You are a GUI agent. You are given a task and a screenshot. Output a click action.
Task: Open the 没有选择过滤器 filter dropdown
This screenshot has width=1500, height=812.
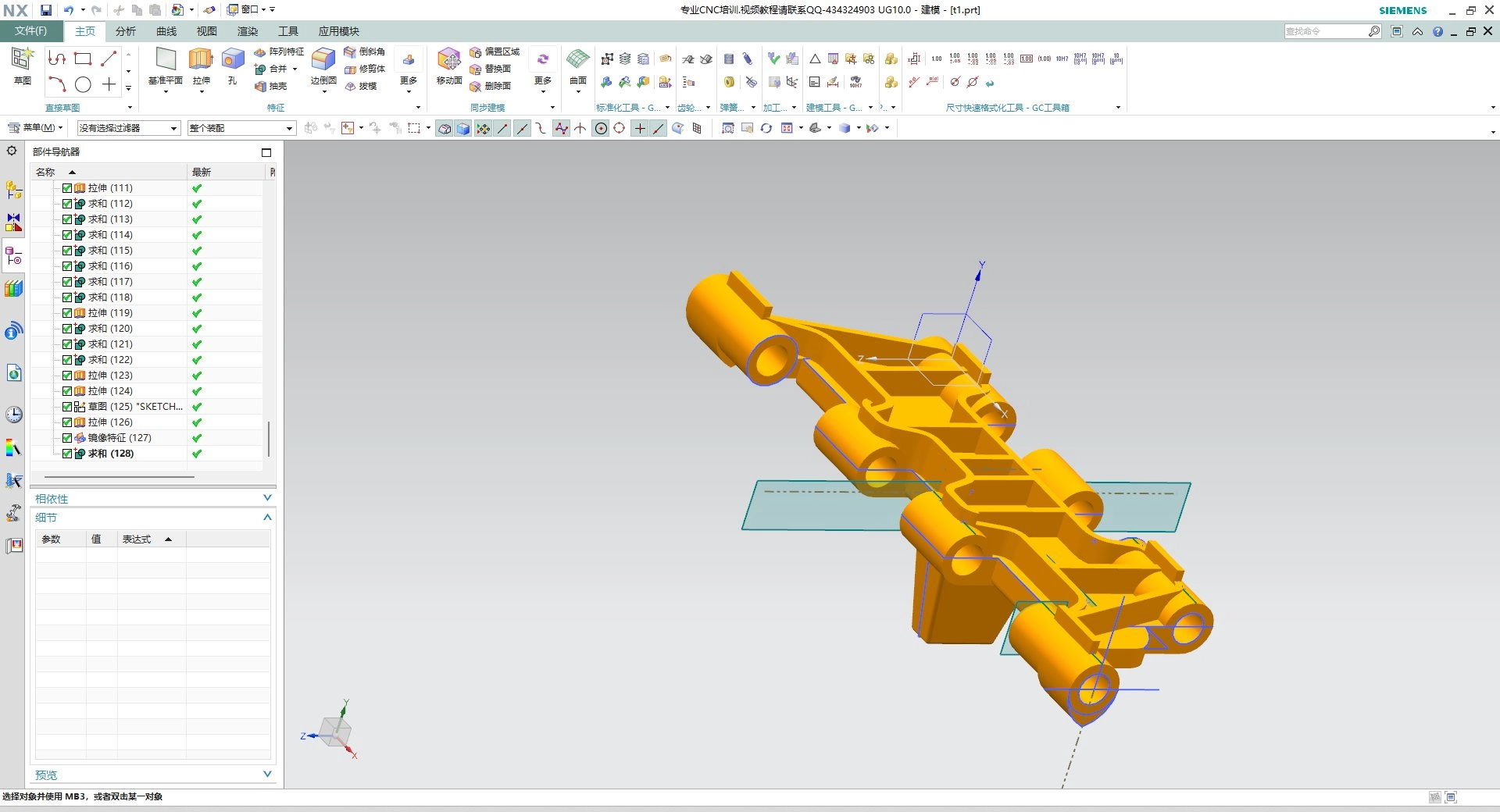pos(129,128)
